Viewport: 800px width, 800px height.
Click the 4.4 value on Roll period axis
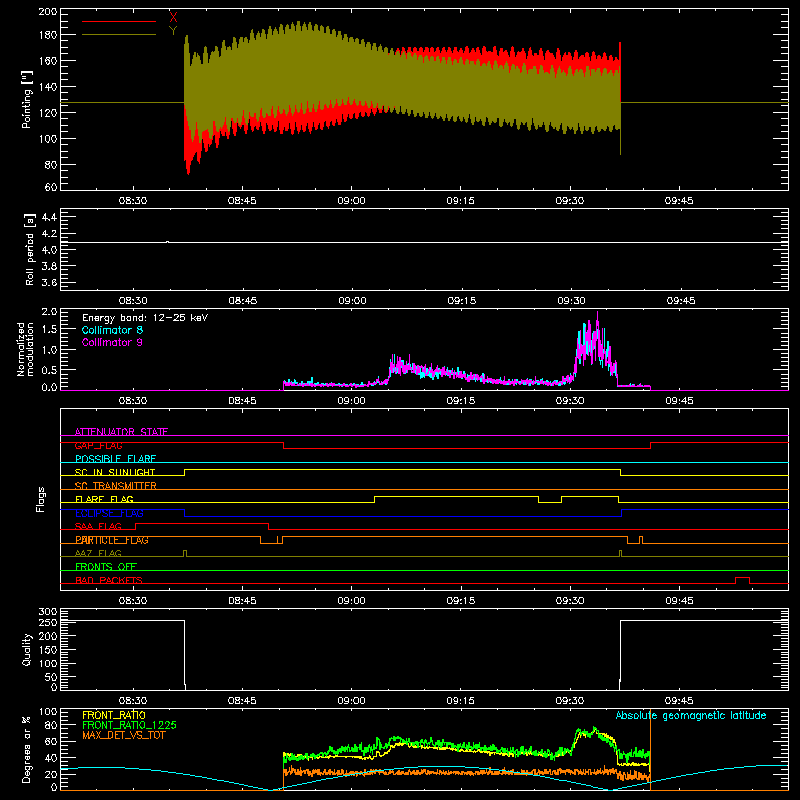click(49, 218)
